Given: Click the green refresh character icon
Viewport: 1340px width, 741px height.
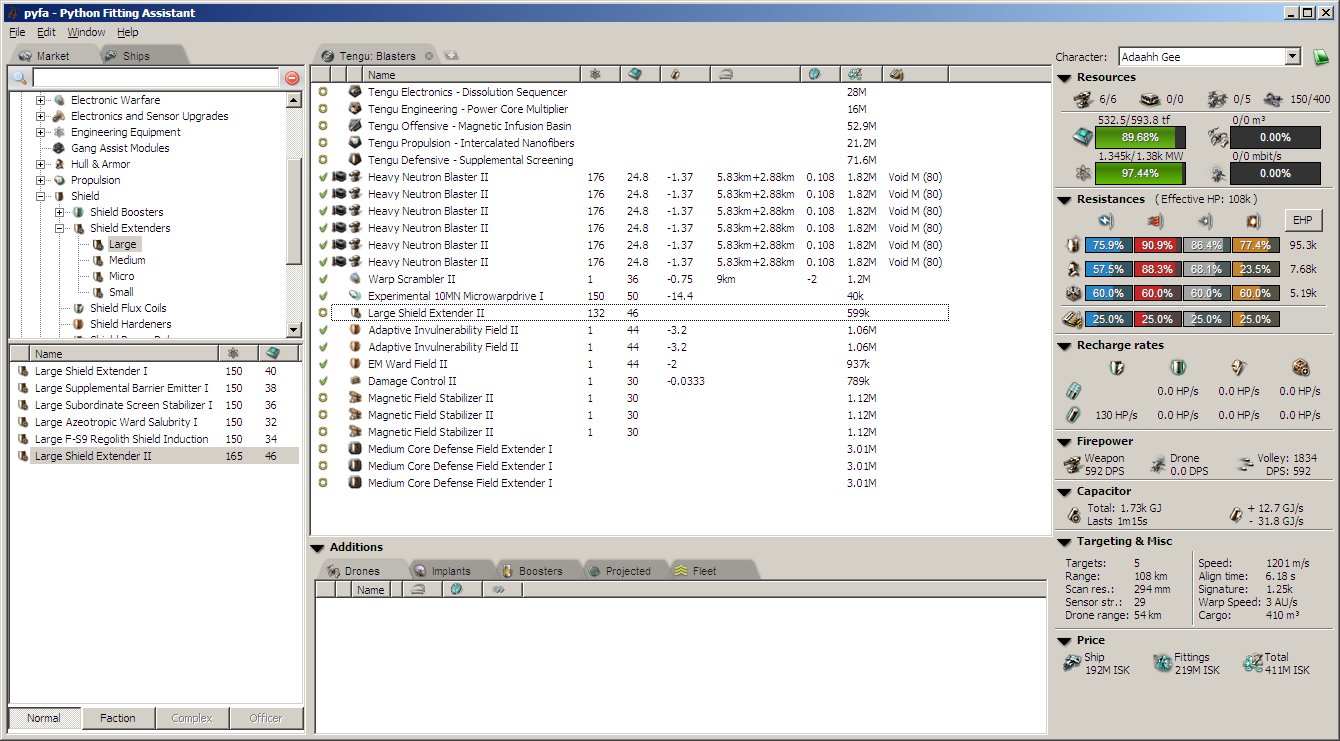Looking at the screenshot, I should tap(1321, 57).
